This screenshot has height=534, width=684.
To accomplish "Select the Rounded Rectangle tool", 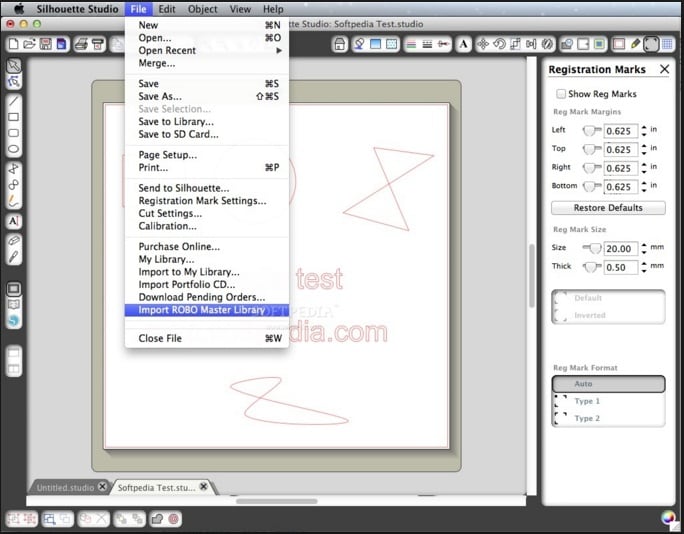I will [x=14, y=133].
